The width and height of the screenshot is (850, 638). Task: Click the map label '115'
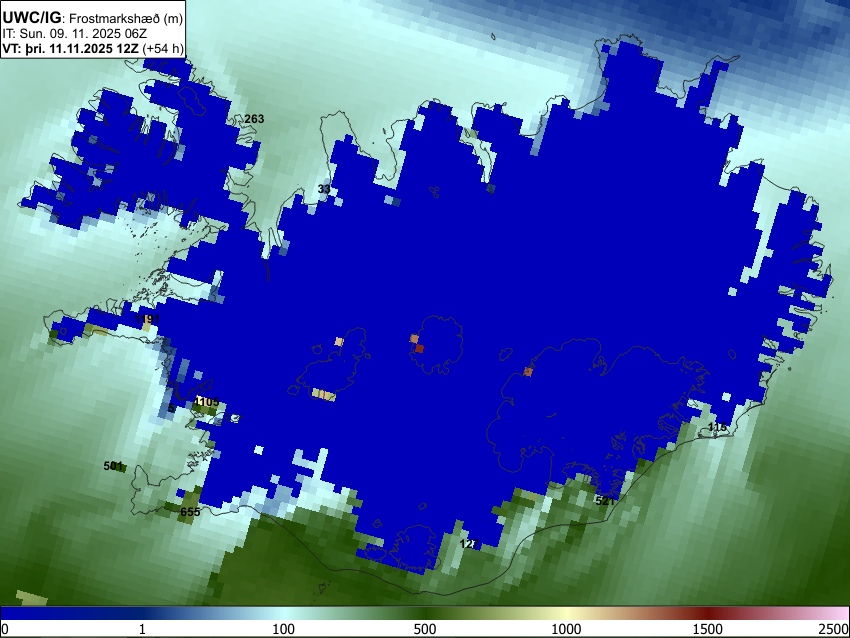pos(717,427)
